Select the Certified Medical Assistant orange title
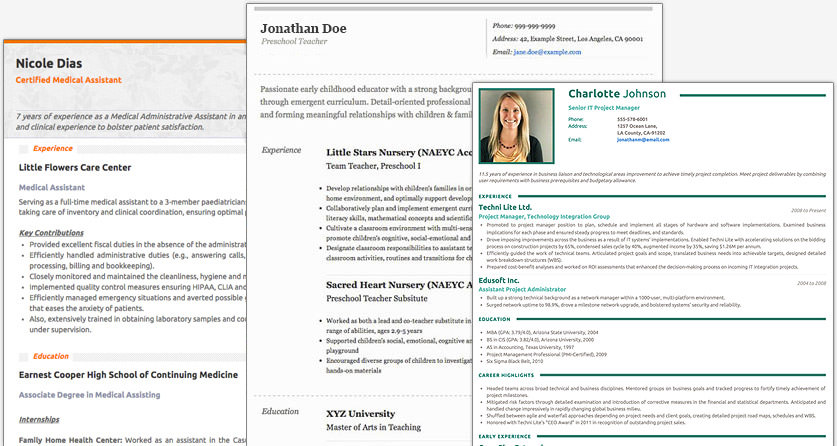Image resolution: width=837 pixels, height=446 pixels. [68, 80]
